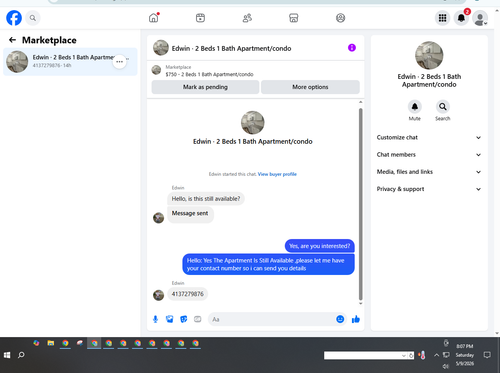Expand Media, files and links section
500x373 pixels.
[x=429, y=172]
